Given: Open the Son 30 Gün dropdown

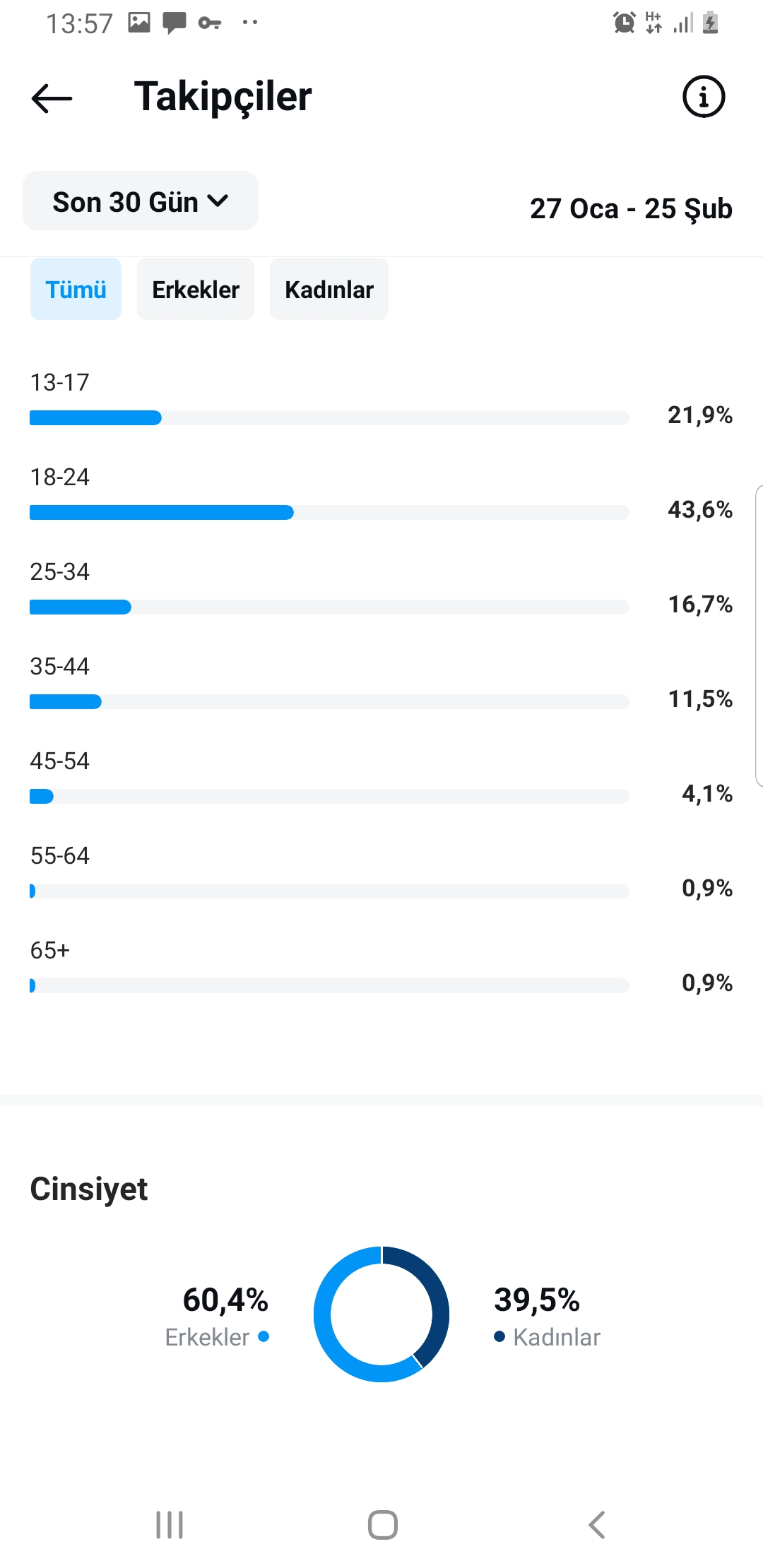Looking at the screenshot, I should [141, 201].
